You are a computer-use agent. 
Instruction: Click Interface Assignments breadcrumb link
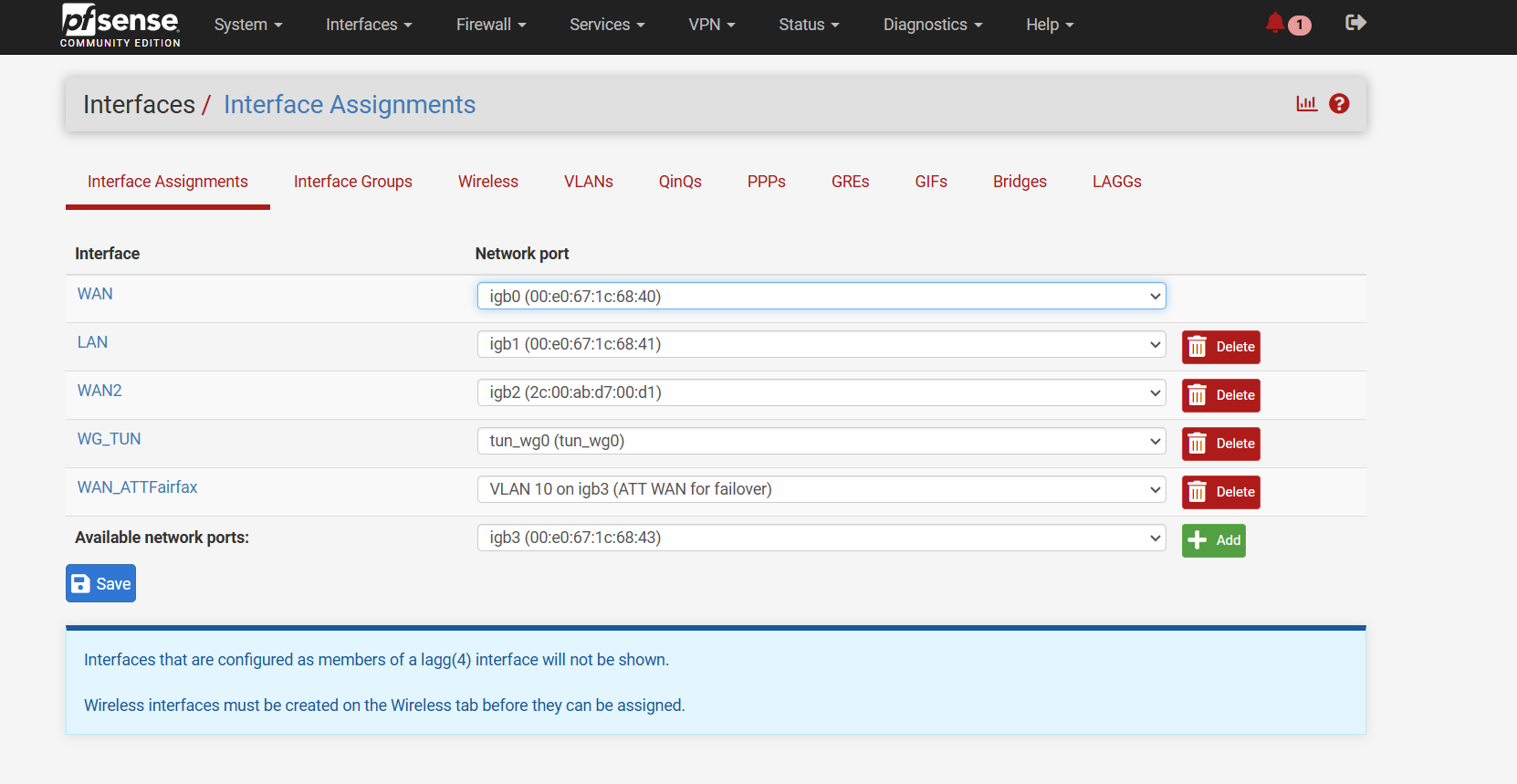click(350, 104)
